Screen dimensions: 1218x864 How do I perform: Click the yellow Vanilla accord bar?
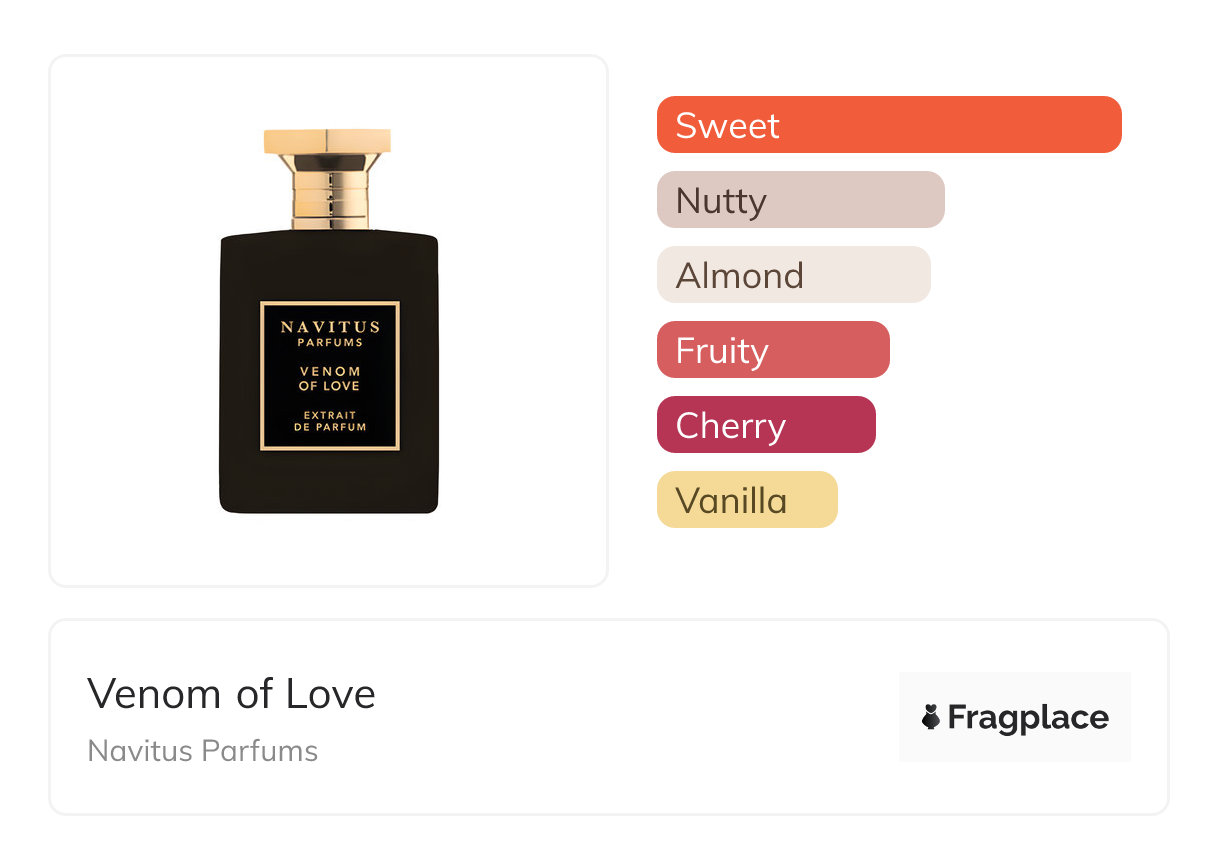coord(746,500)
